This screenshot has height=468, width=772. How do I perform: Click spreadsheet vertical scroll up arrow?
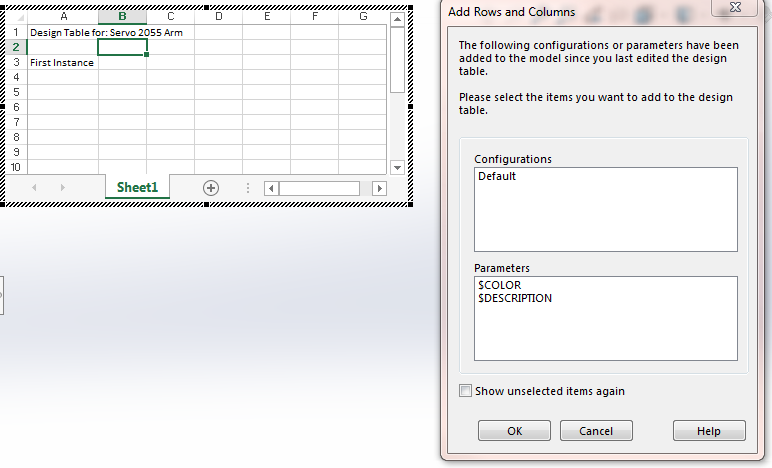click(x=397, y=19)
